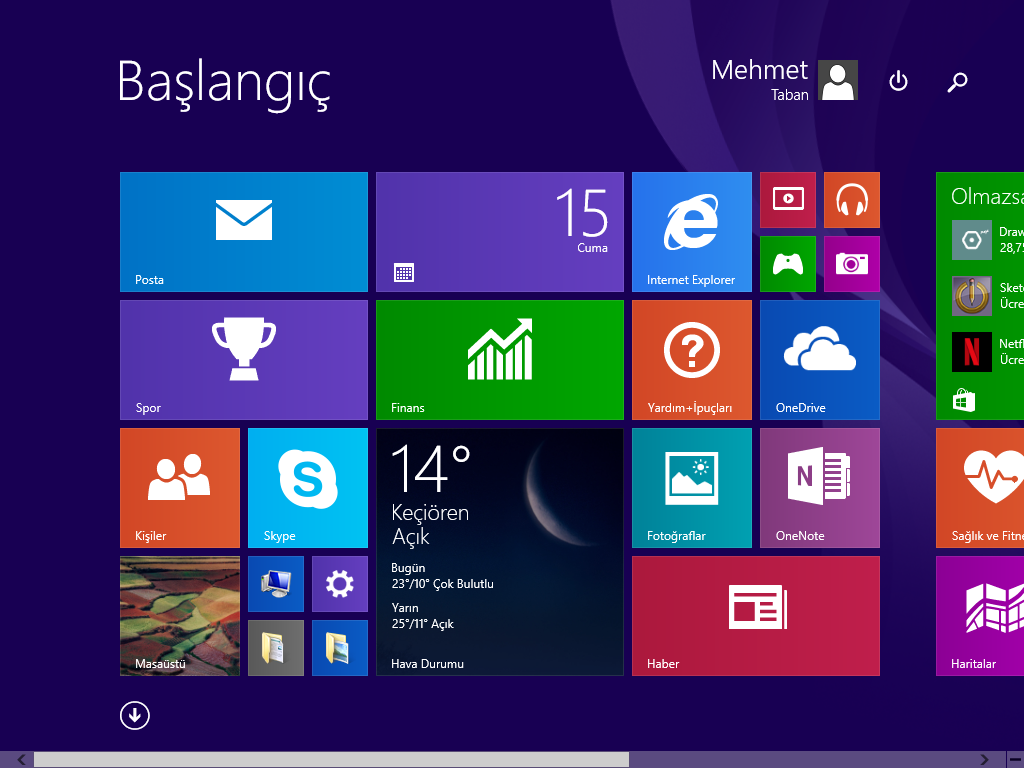
Task: Launch the OneNote tile
Action: pos(820,488)
